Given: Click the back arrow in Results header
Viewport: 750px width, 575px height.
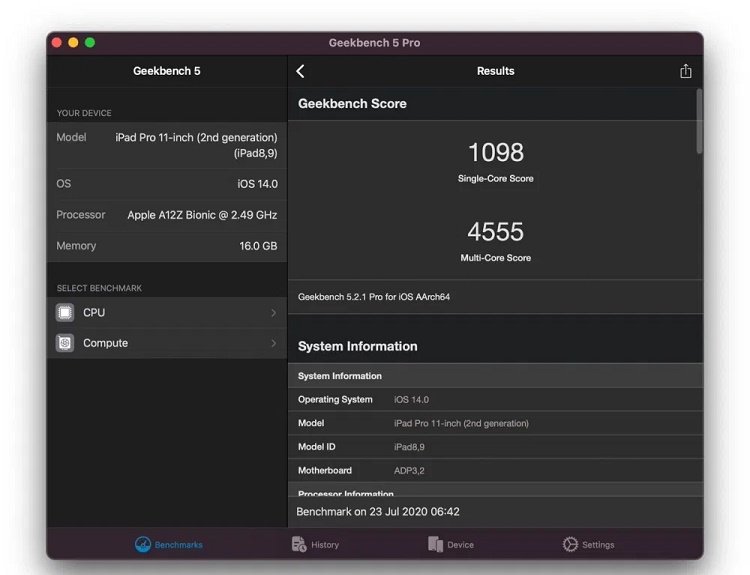Looking at the screenshot, I should point(300,71).
